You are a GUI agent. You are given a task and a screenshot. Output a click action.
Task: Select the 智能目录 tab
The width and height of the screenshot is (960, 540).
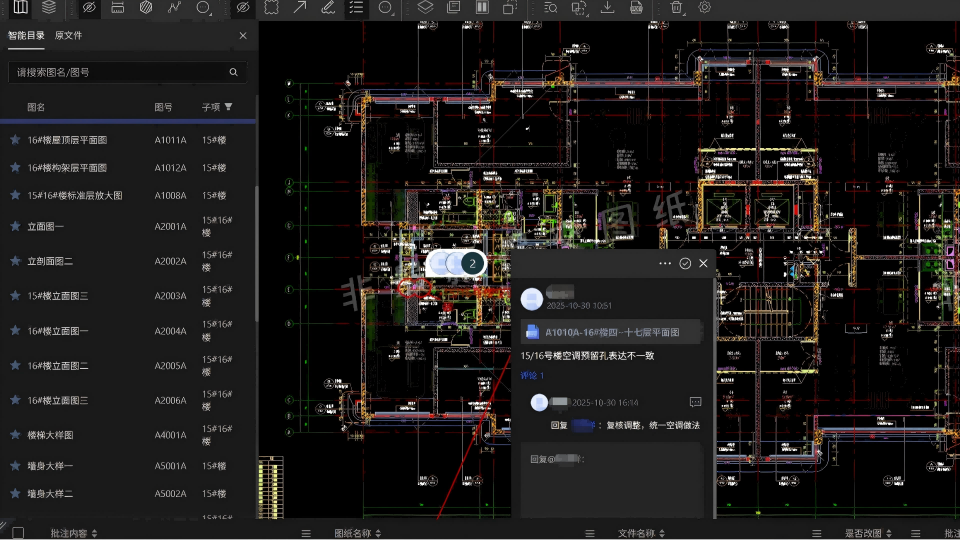(x=26, y=35)
